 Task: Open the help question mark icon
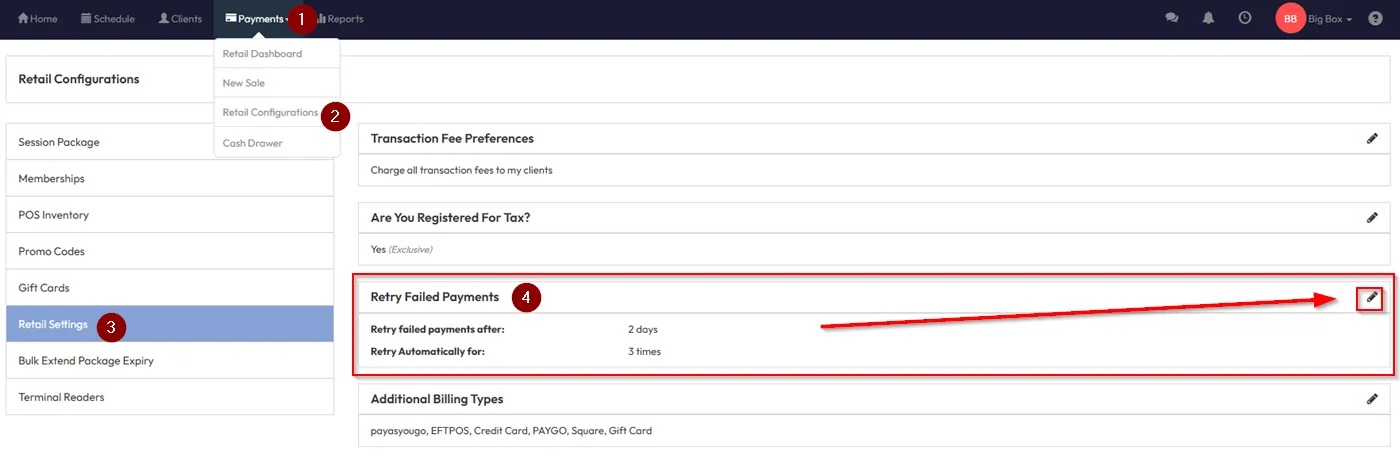point(1376,19)
